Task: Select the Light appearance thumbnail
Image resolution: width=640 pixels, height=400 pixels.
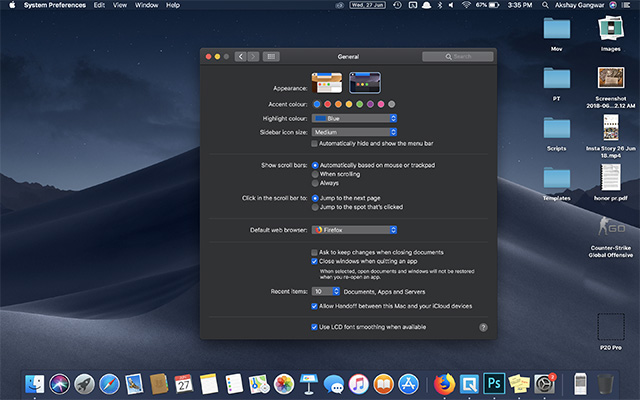Action: pyautogui.click(x=327, y=82)
